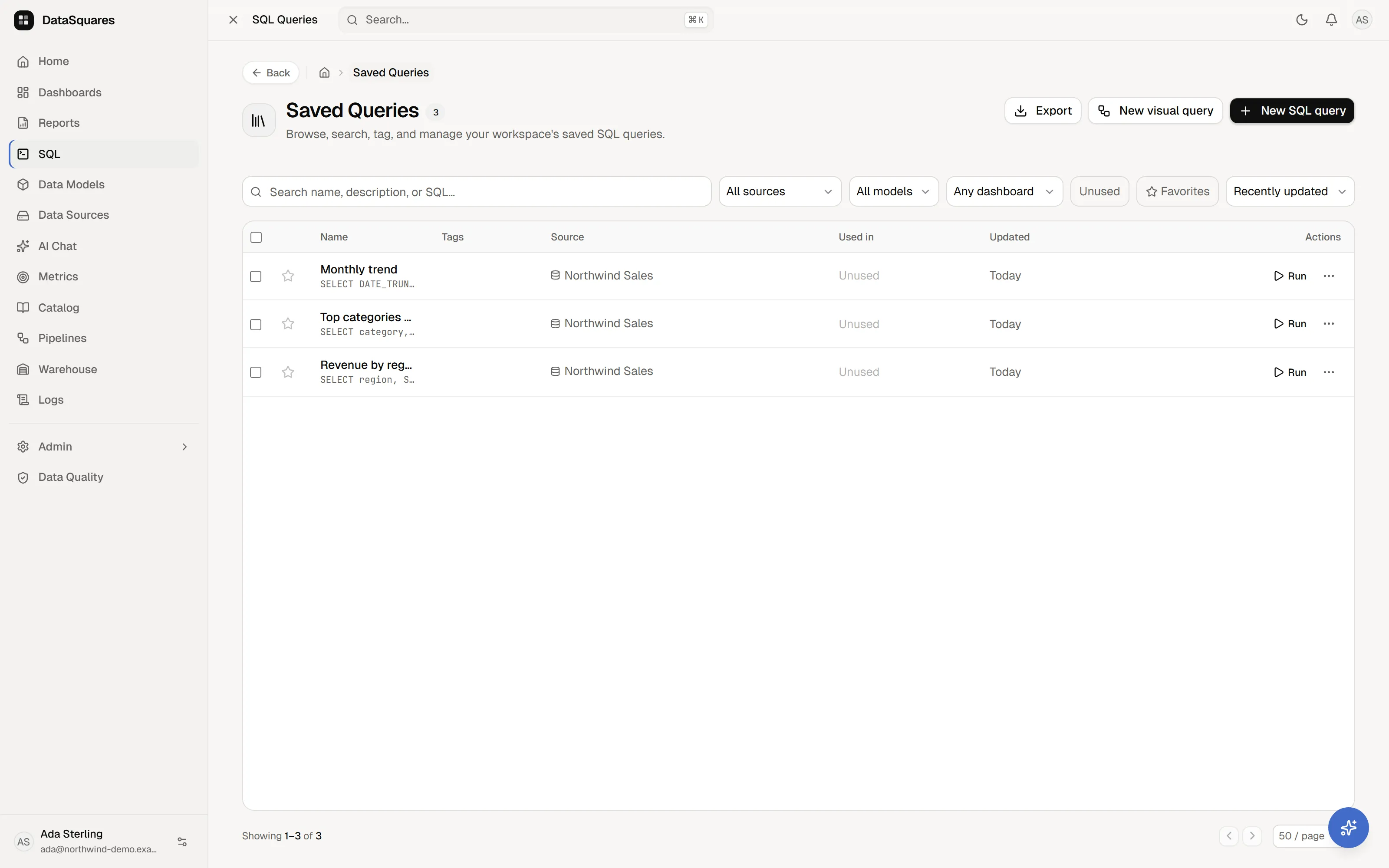1389x868 pixels.
Task: Change the 50 / page size selector
Action: coord(1301,836)
